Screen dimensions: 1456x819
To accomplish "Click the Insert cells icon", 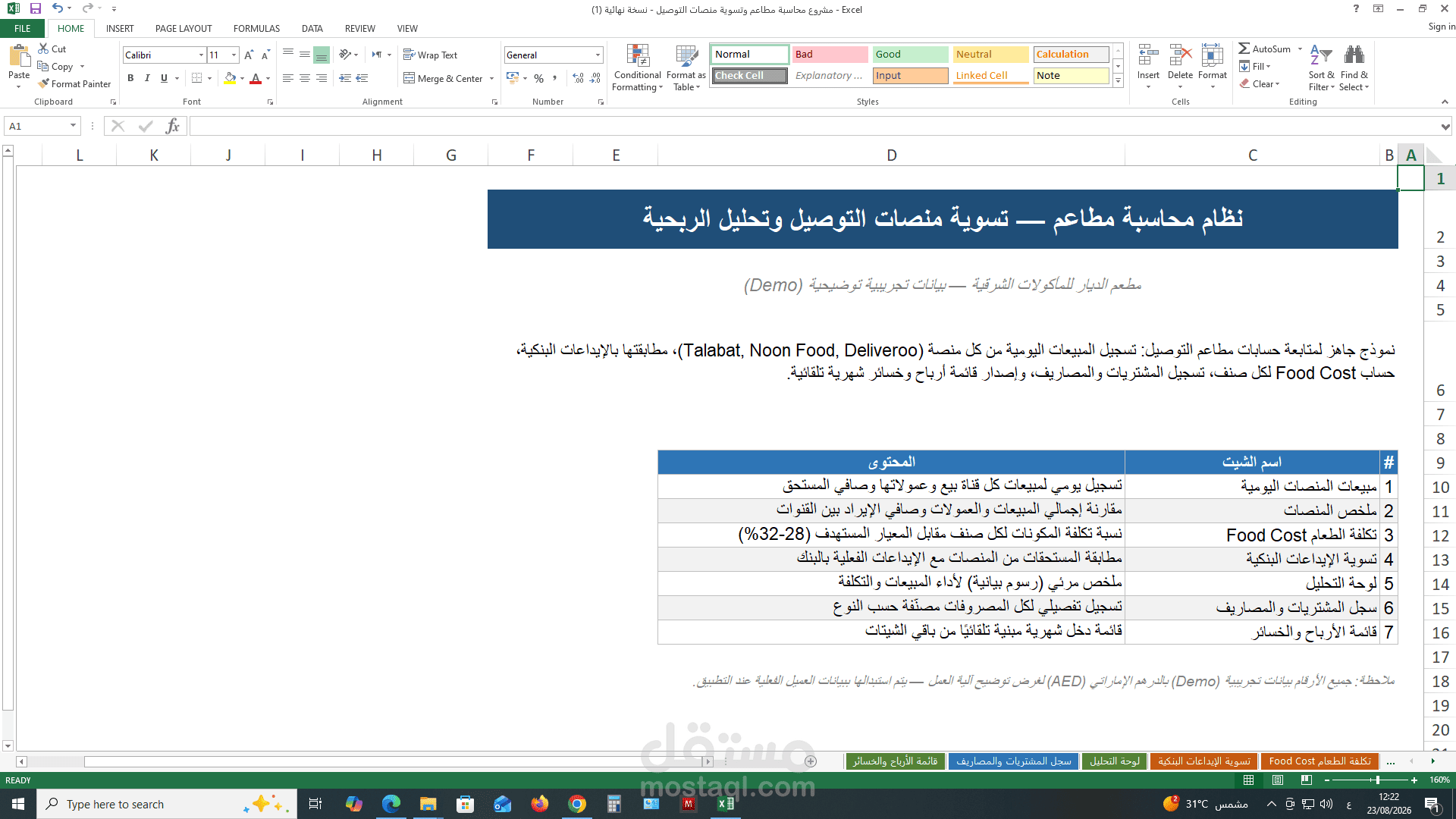I will [1148, 55].
